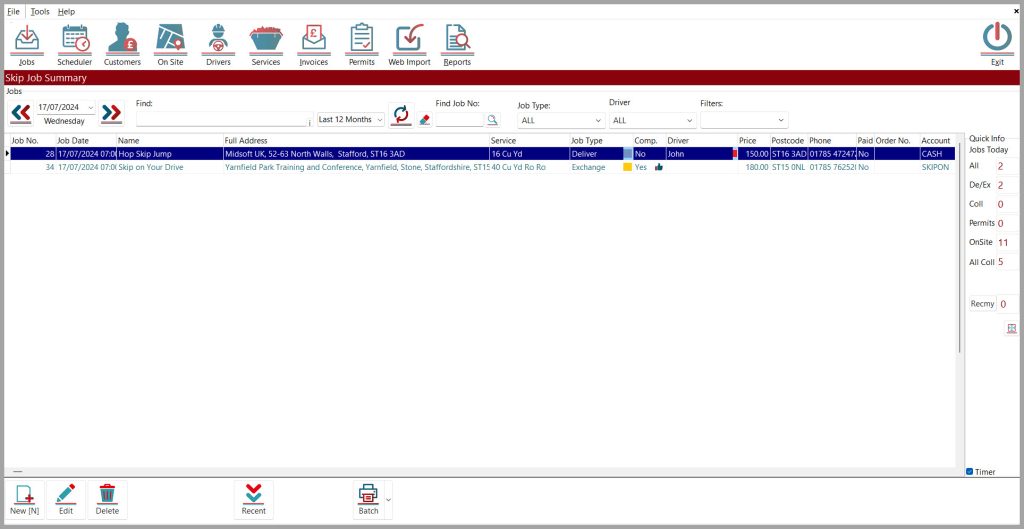Click the Delete trash button

[107, 500]
